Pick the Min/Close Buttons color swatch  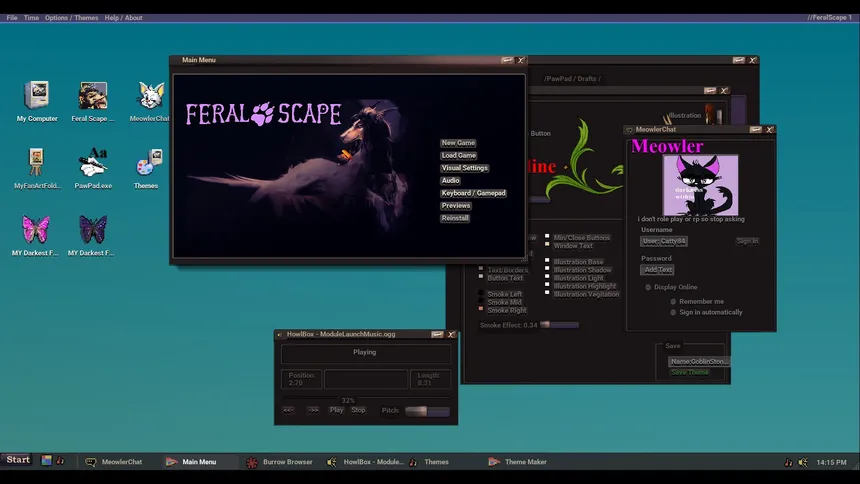tap(547, 237)
